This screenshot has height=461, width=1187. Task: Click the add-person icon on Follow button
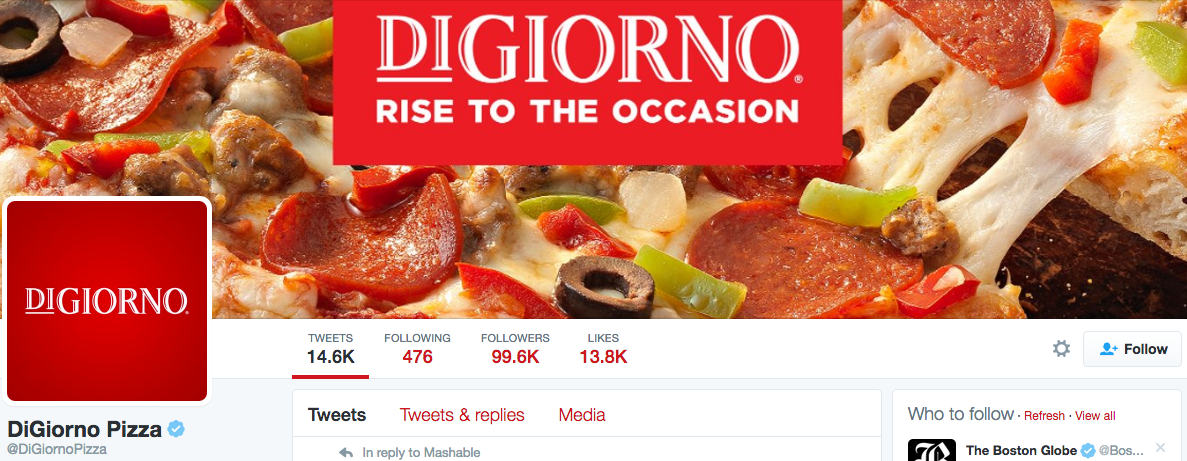(1109, 349)
